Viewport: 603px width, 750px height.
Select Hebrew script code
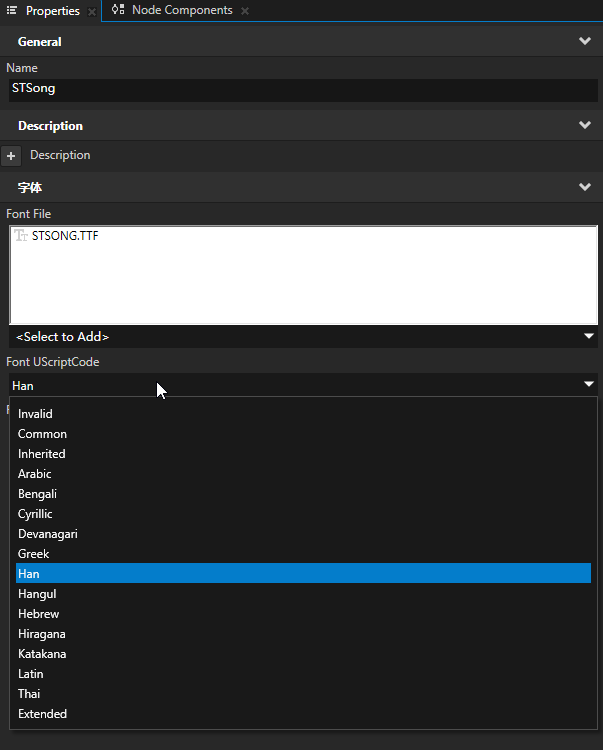303,614
